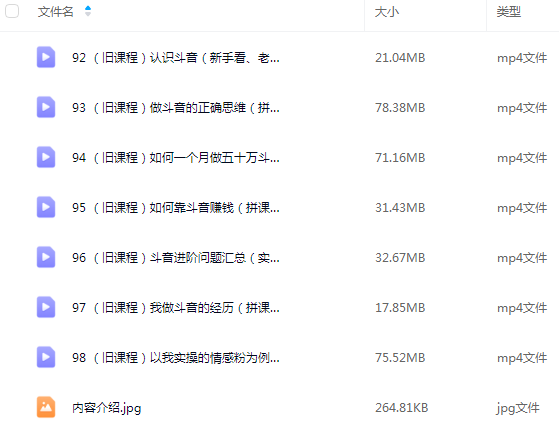This screenshot has width=559, height=426.
Task: Sort by 类型 column header
Action: pyautogui.click(x=509, y=12)
